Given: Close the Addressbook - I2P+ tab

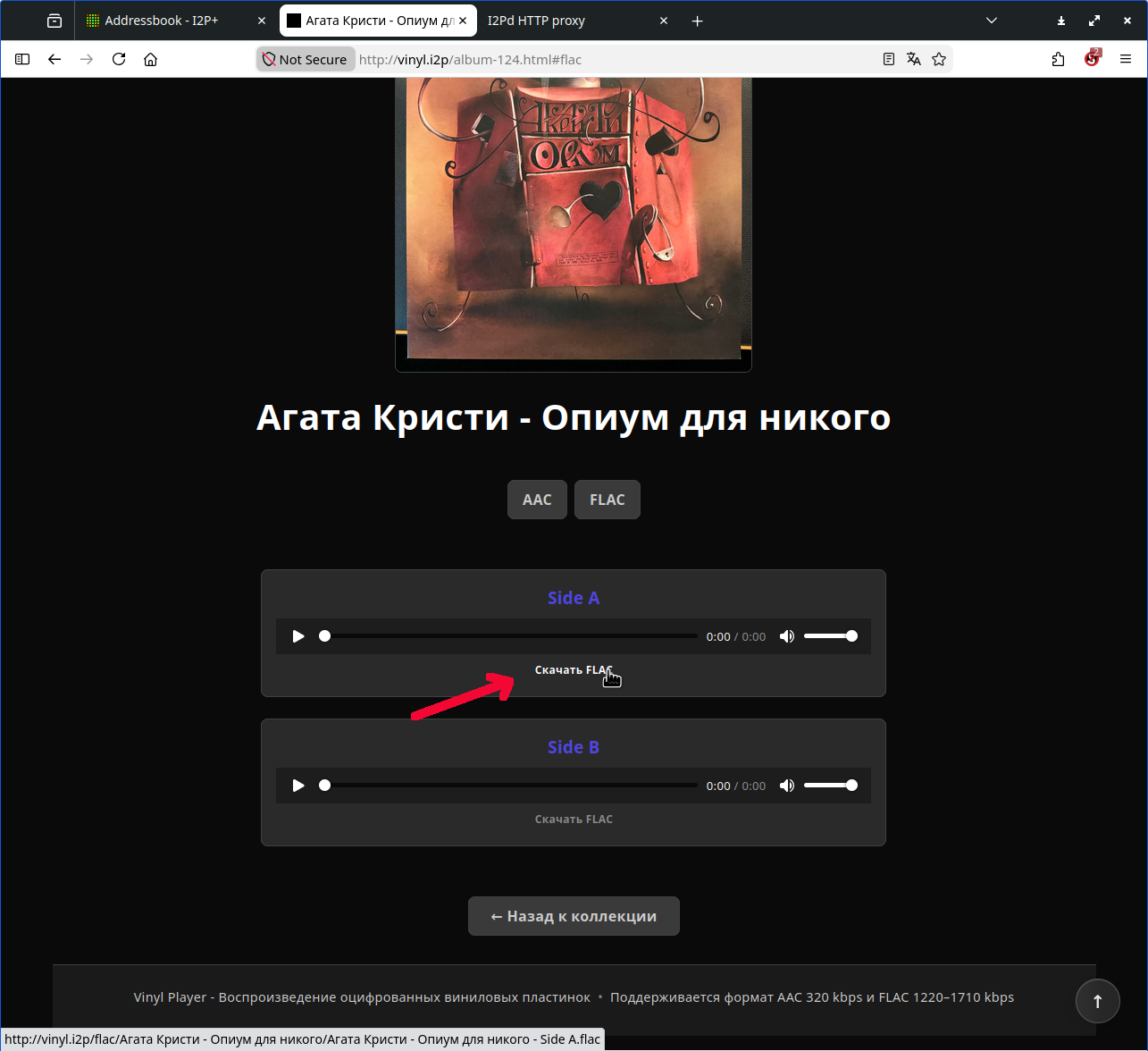Looking at the screenshot, I should pyautogui.click(x=262, y=21).
